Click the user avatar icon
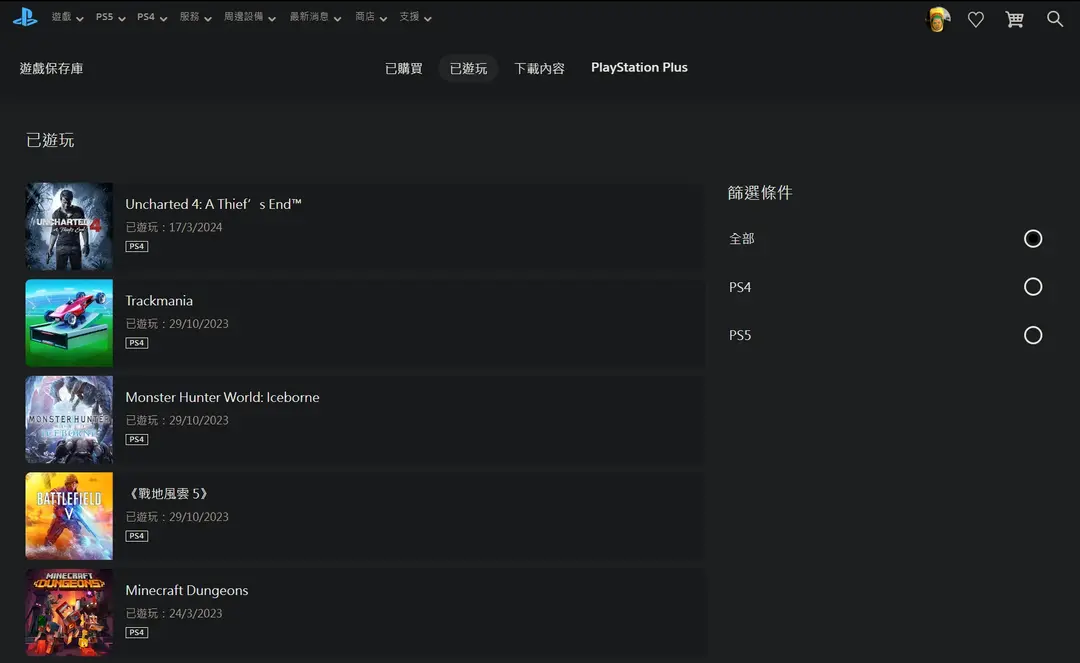The height and width of the screenshot is (663, 1080). [936, 19]
